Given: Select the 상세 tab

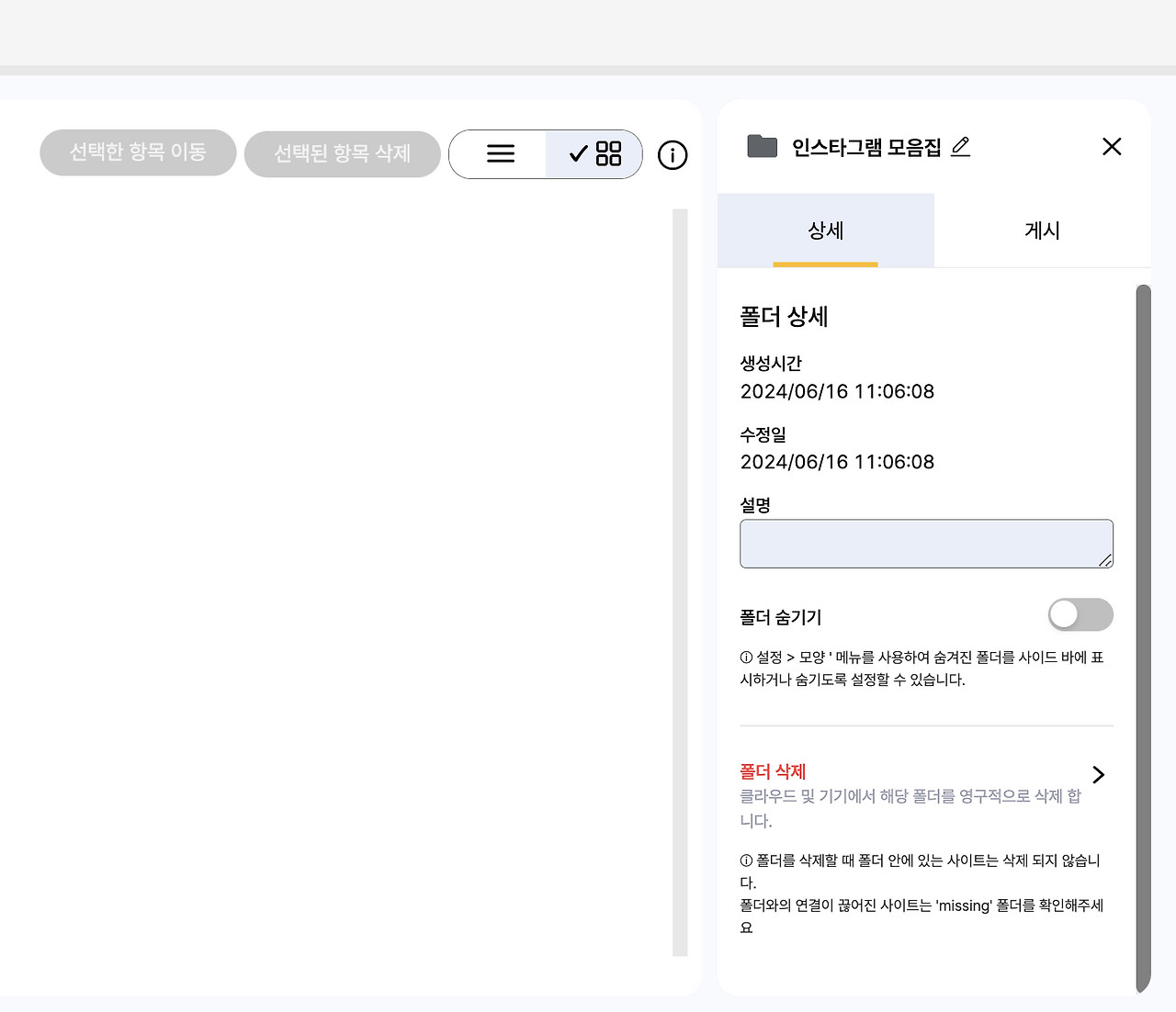Looking at the screenshot, I should tap(825, 231).
